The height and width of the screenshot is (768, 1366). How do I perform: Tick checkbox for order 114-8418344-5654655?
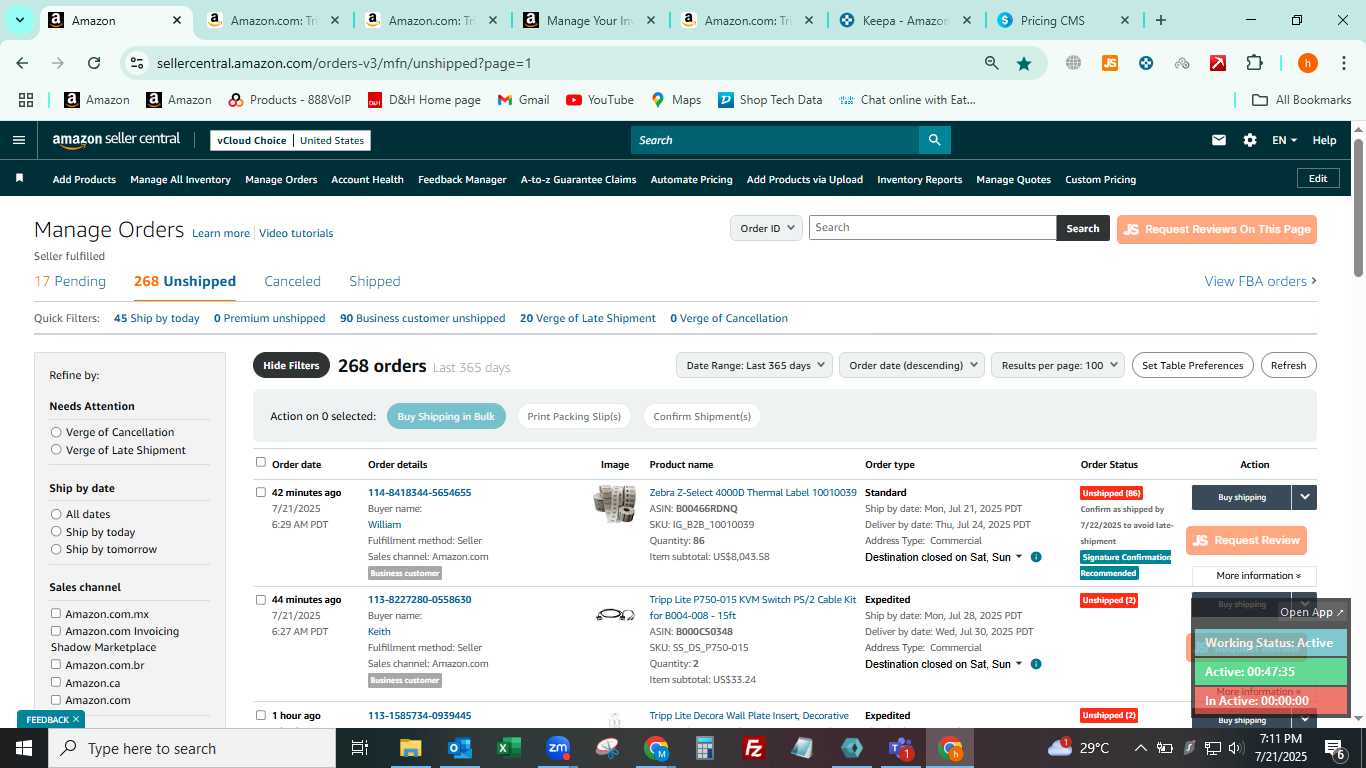(261, 492)
